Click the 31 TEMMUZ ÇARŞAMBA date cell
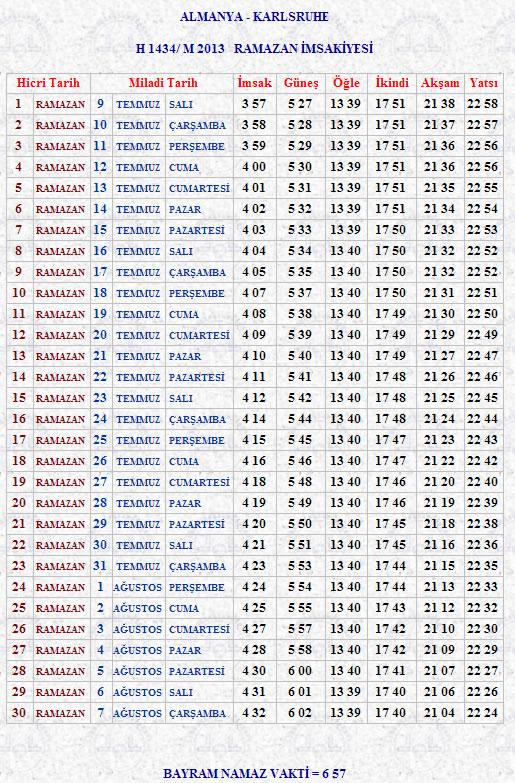This screenshot has height=783, width=515. coord(161,566)
